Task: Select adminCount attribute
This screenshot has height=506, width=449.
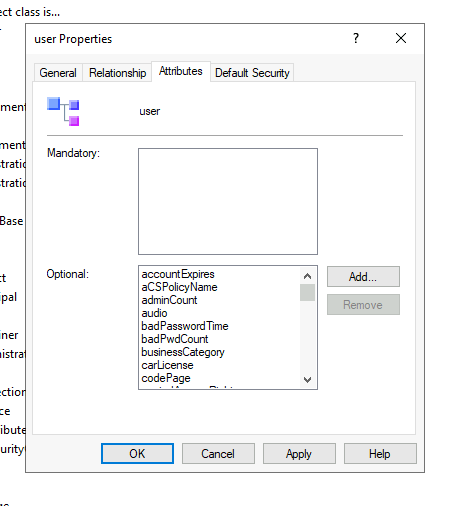Action: [x=169, y=300]
